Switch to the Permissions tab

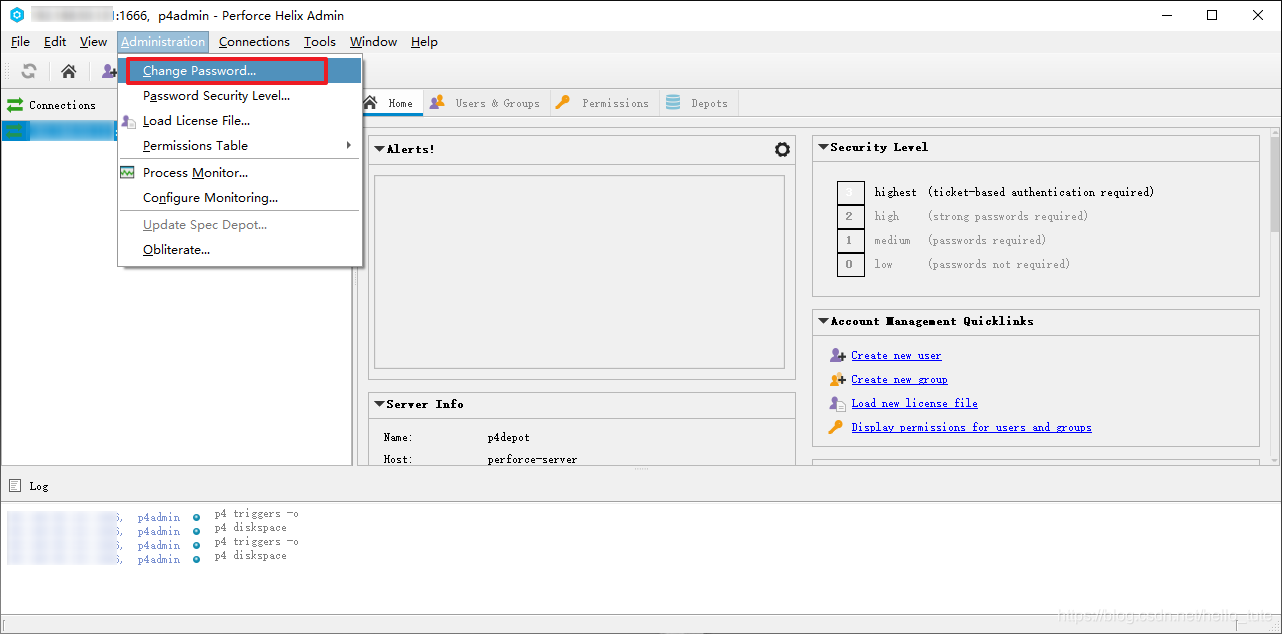(604, 103)
